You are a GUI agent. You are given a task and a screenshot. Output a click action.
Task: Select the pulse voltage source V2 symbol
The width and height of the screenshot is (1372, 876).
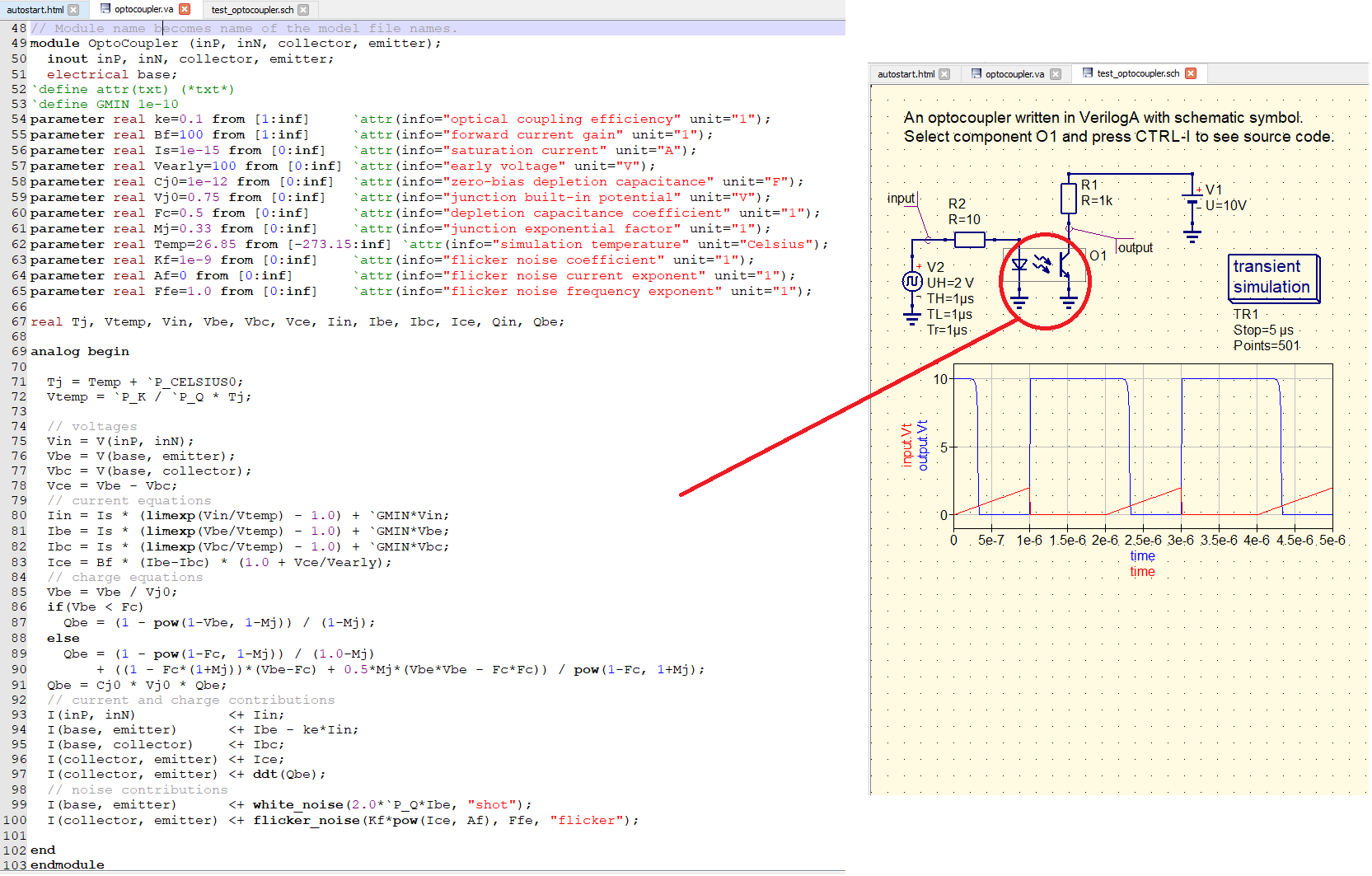(911, 282)
